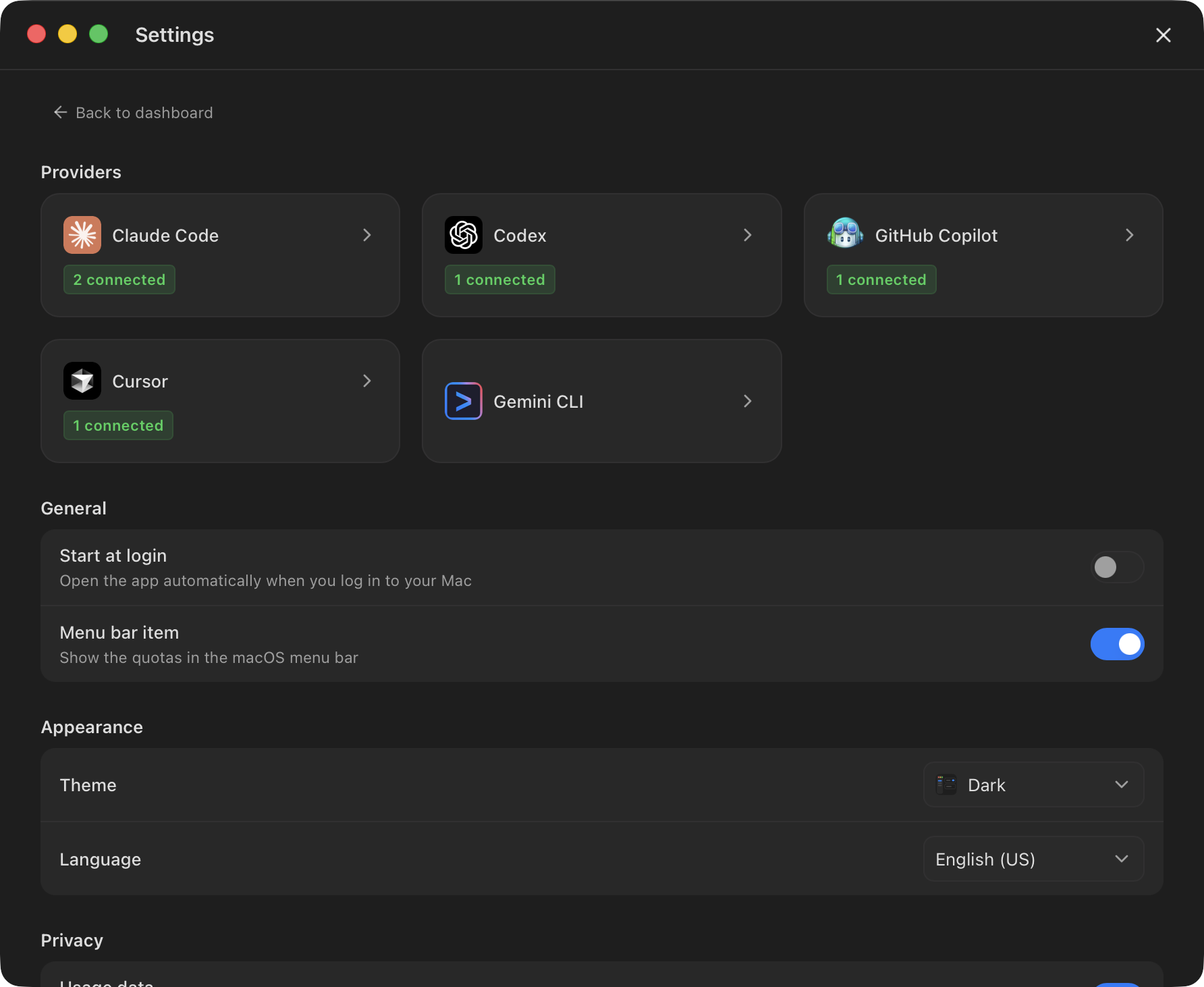
Task: Click the 'Menu bar item' label
Action: (x=119, y=633)
